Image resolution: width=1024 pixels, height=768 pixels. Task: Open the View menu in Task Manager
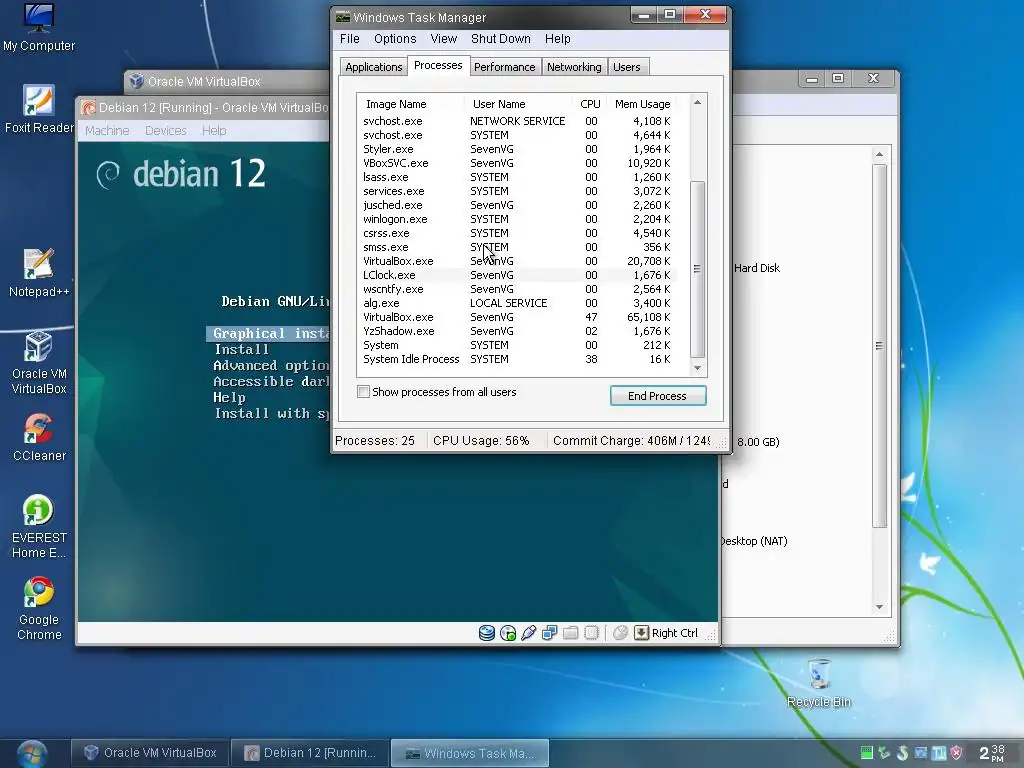[443, 39]
